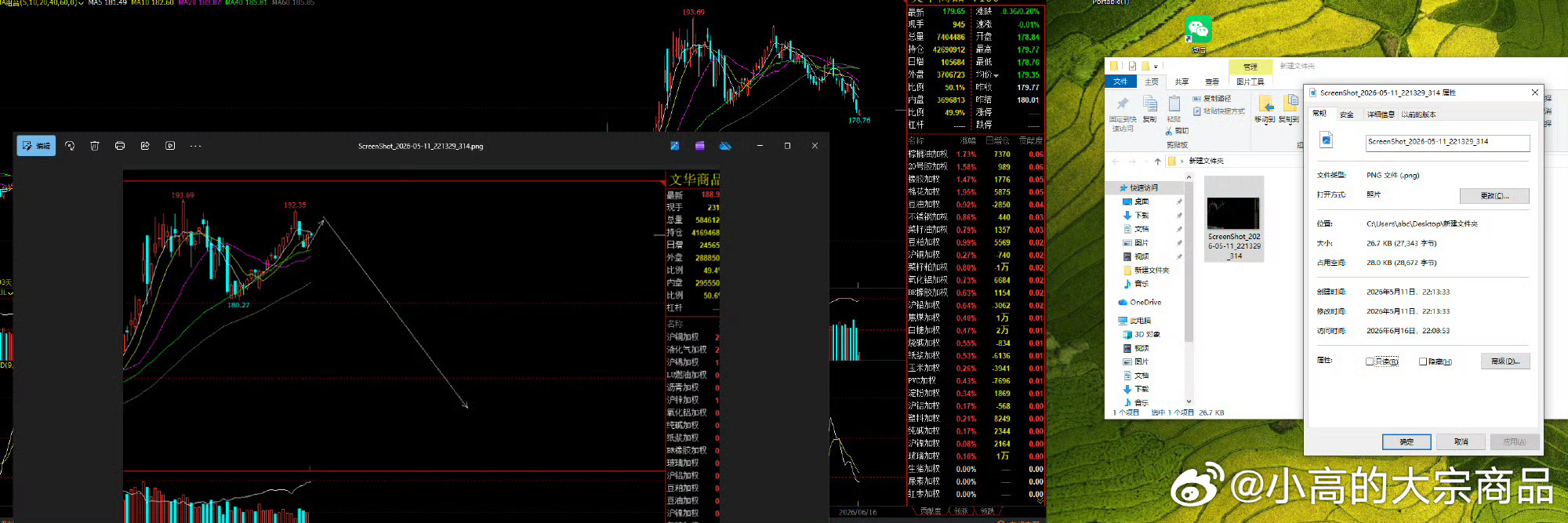This screenshot has height=523, width=1568.
Task: Click the trash delete icon in Photos toolbar
Action: click(x=95, y=146)
